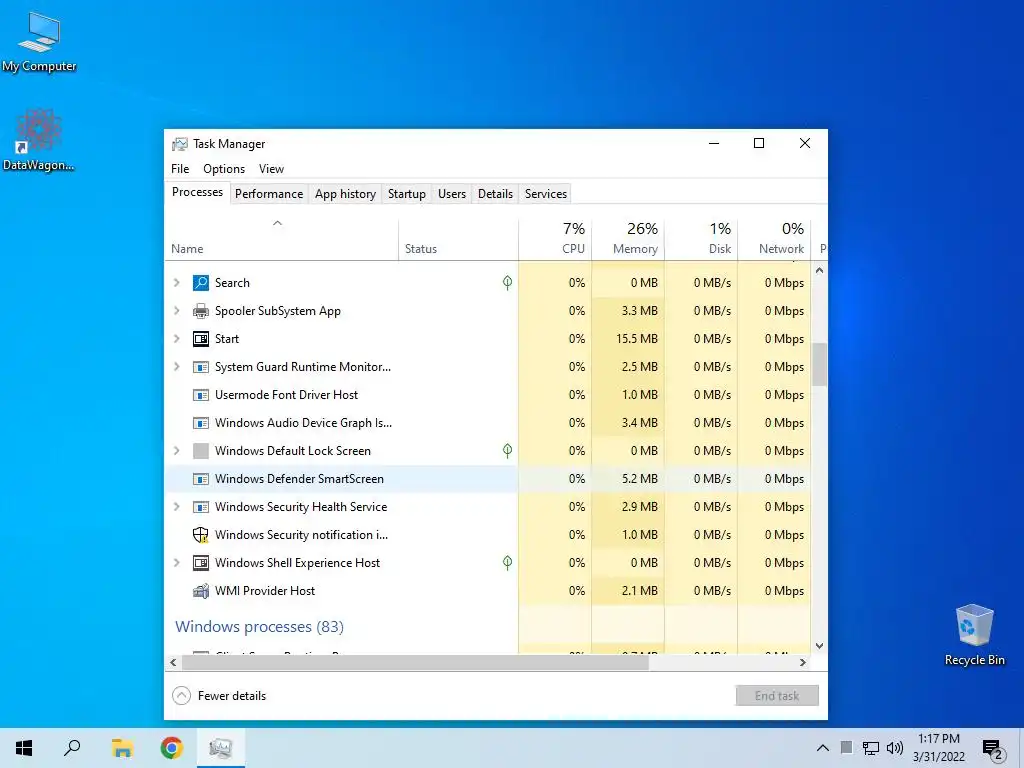
Task: Sort processes by Memory column
Action: (628, 240)
